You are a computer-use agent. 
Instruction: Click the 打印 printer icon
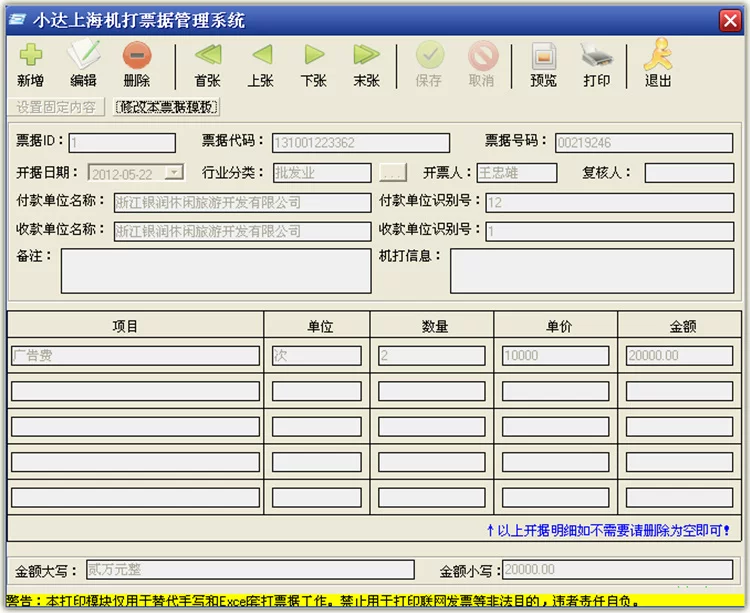[596, 55]
